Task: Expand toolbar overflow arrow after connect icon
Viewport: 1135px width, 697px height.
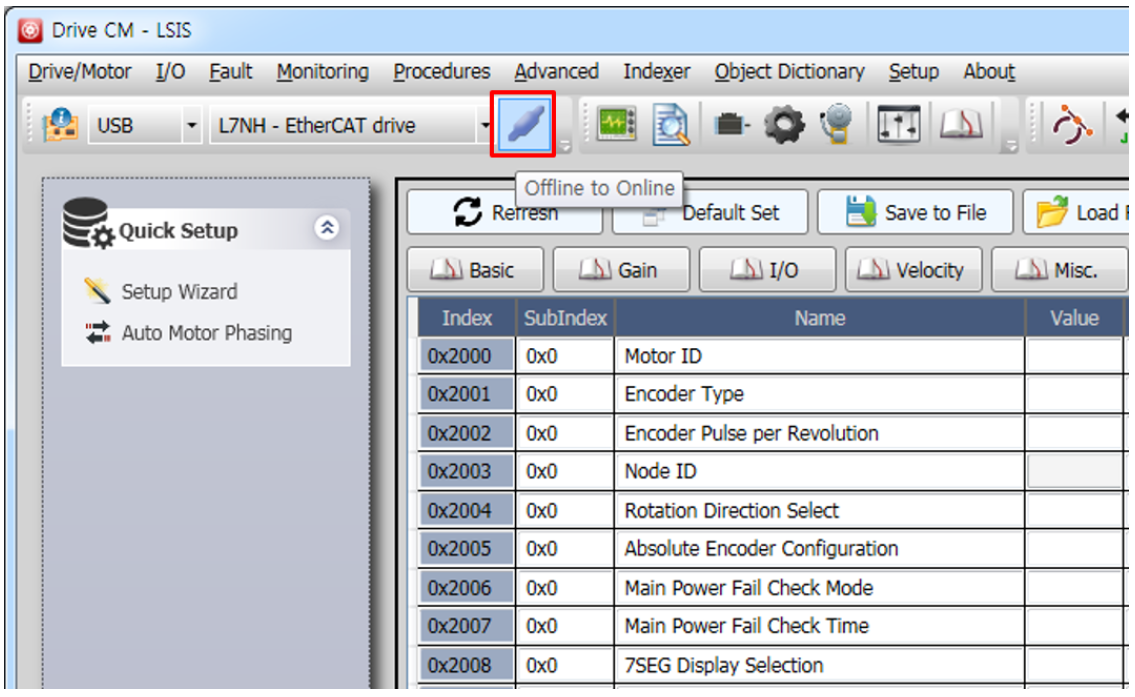Action: (x=565, y=147)
